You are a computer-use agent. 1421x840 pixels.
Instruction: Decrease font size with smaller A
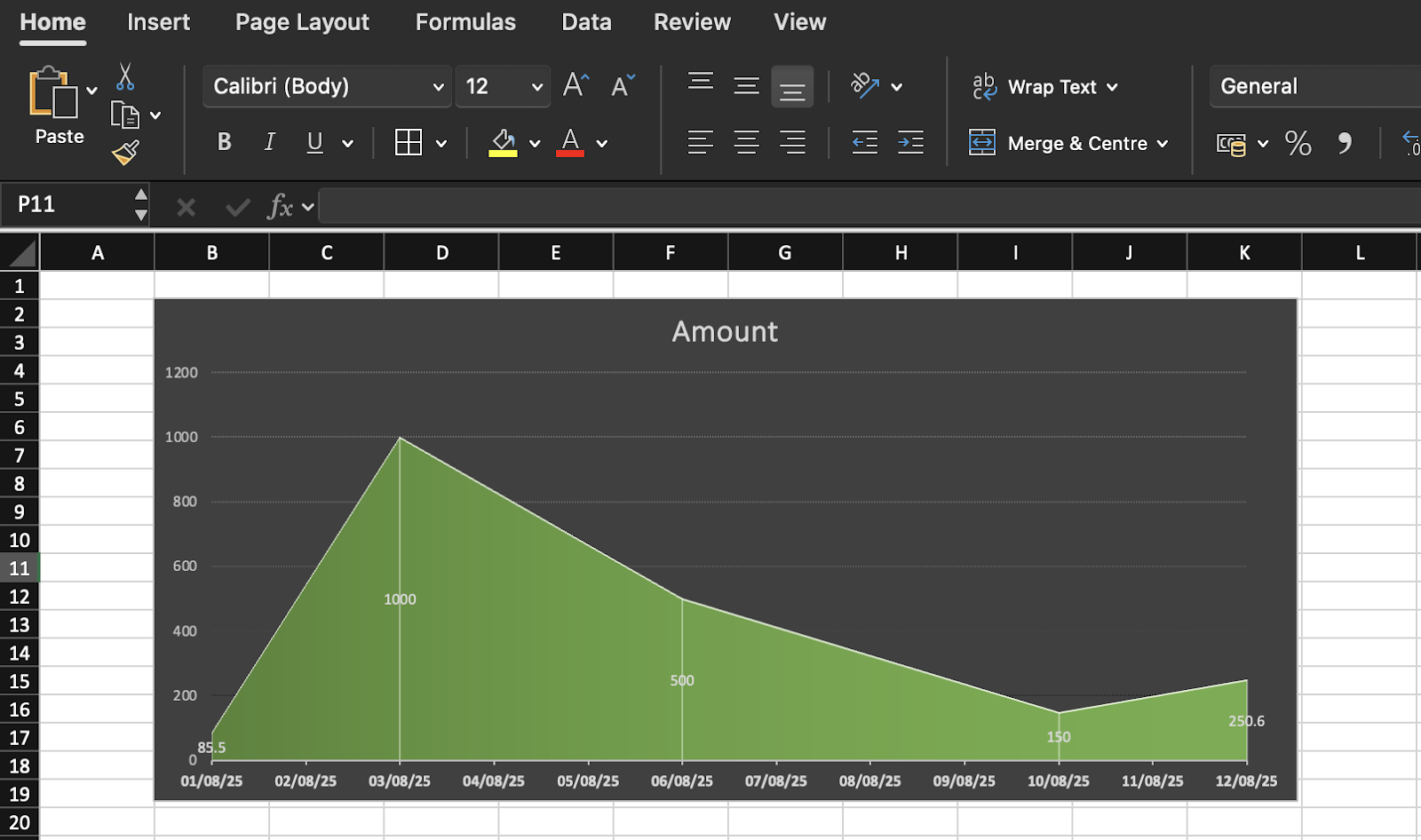point(623,85)
